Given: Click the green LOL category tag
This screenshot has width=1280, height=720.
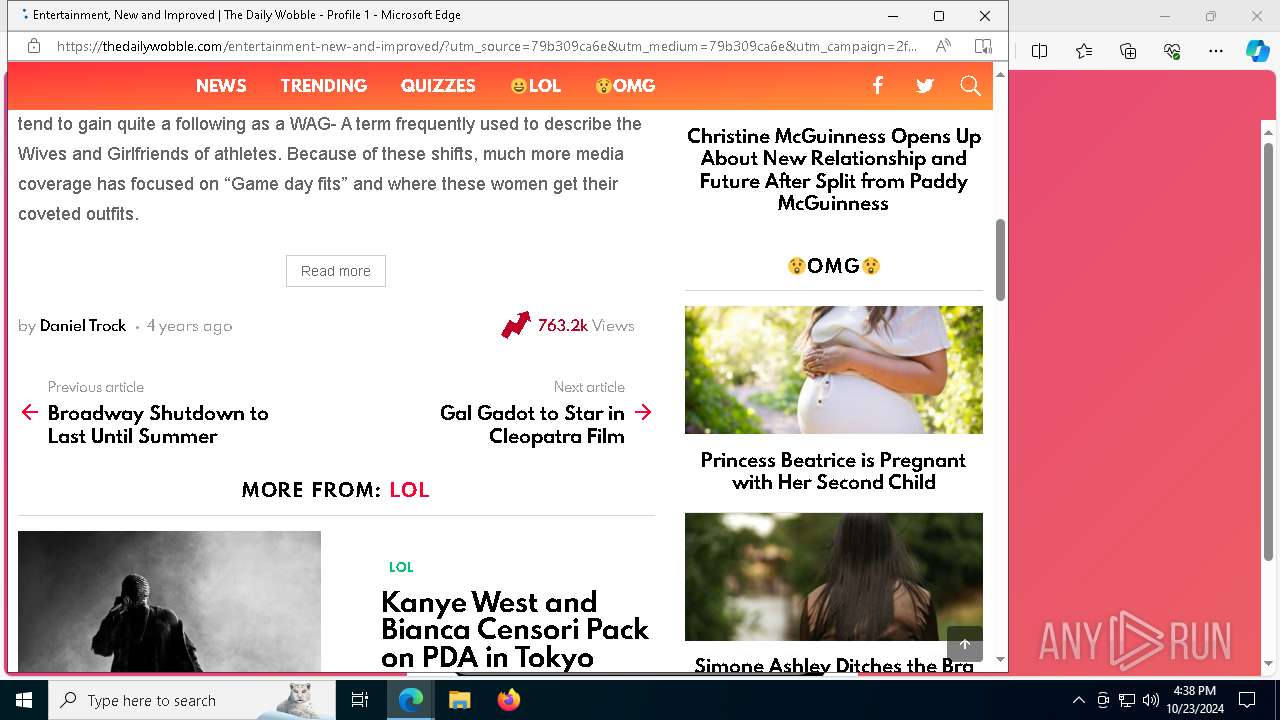Looking at the screenshot, I should point(401,567).
